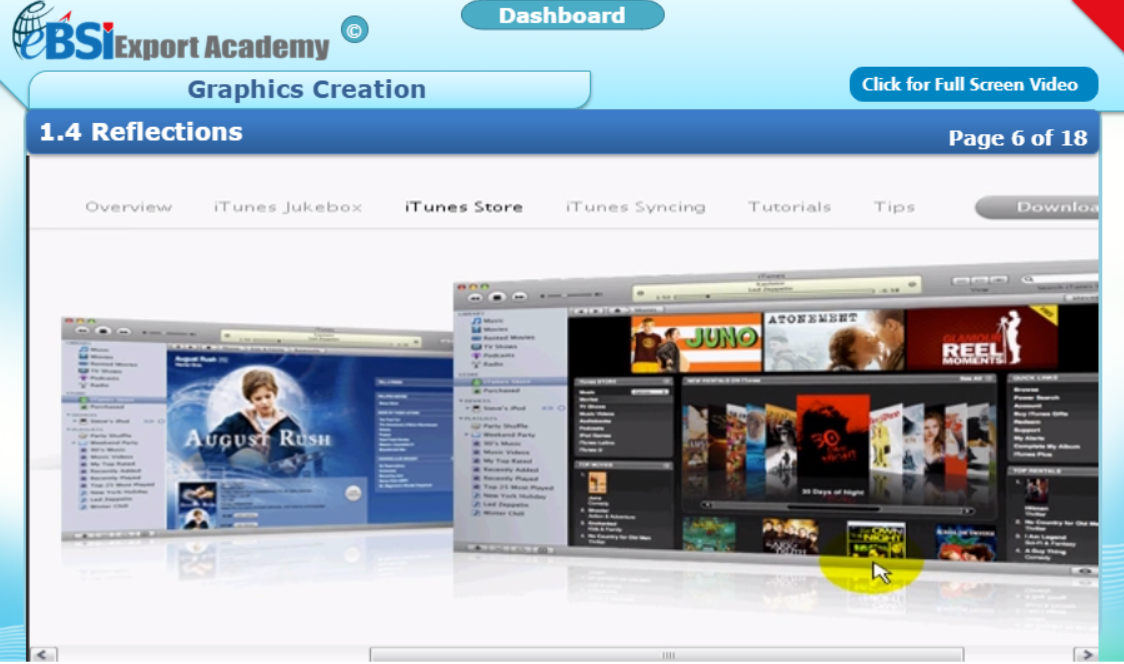The image size is (1124, 664).
Task: Eject Steve's iPod using its eject icon
Action: coord(560,409)
